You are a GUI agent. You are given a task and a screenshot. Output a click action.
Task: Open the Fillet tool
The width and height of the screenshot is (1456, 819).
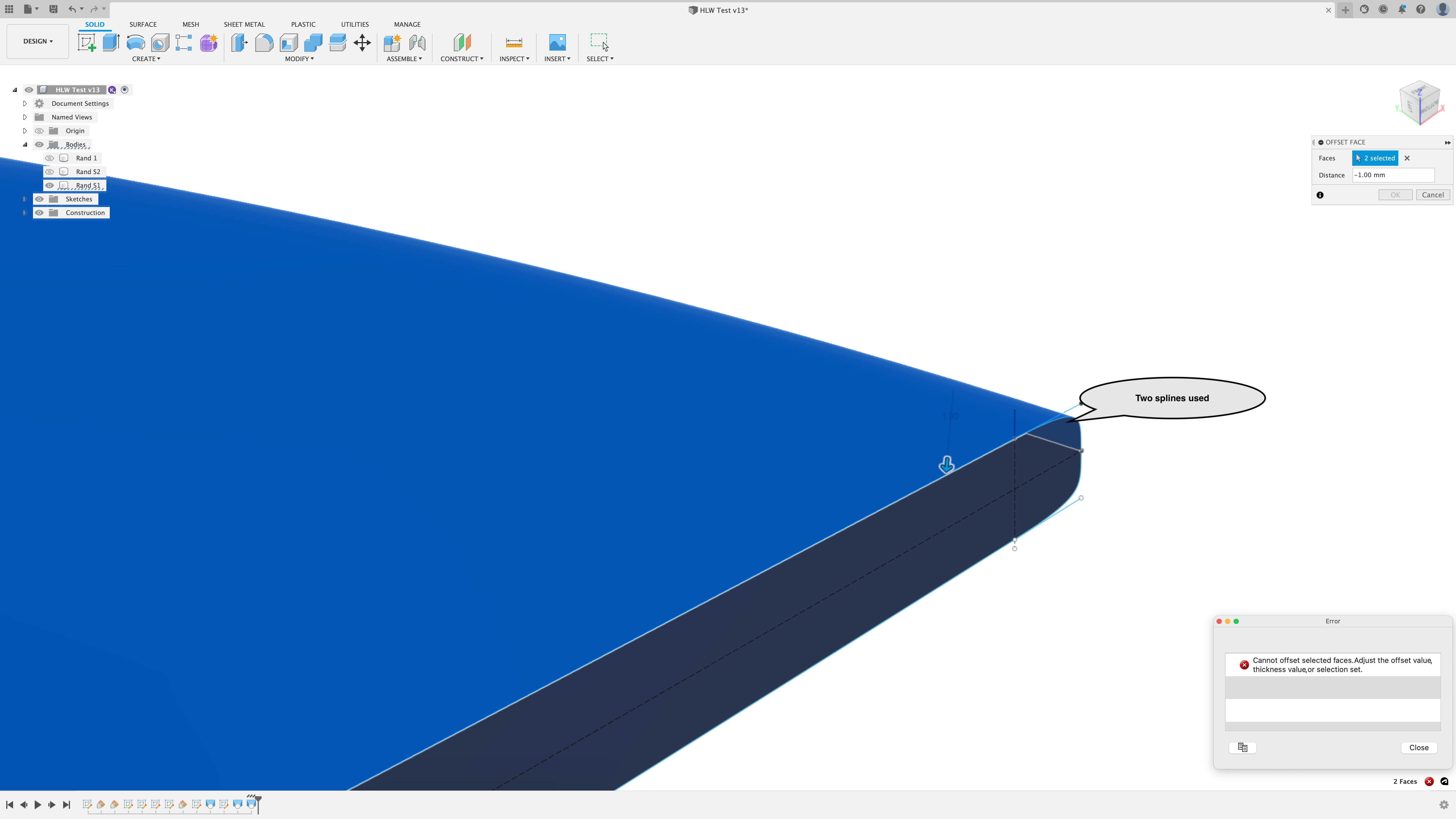[264, 43]
